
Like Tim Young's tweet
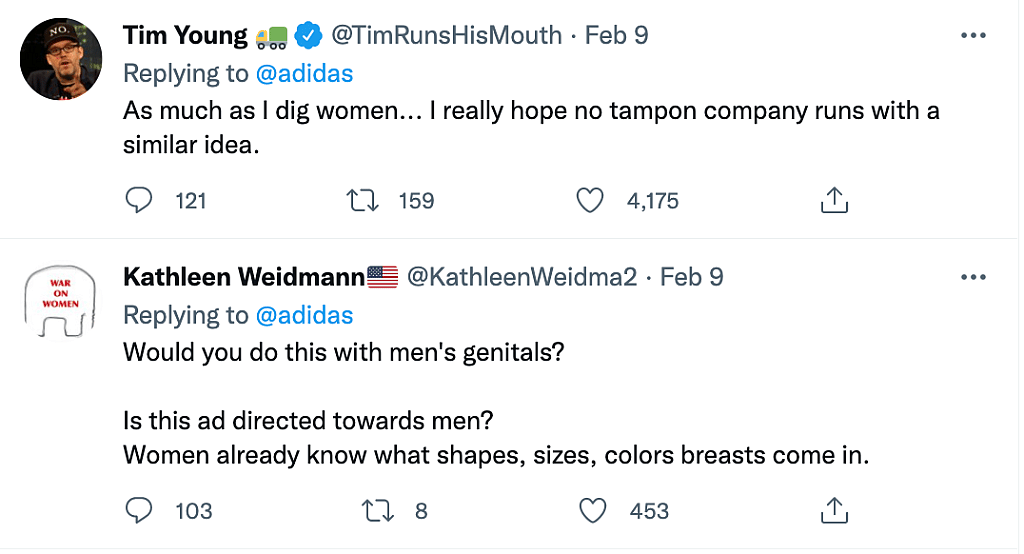pos(591,201)
